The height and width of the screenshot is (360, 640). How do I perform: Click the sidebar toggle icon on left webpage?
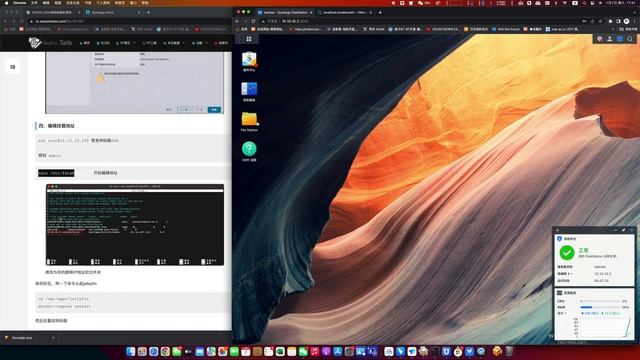[x=13, y=67]
